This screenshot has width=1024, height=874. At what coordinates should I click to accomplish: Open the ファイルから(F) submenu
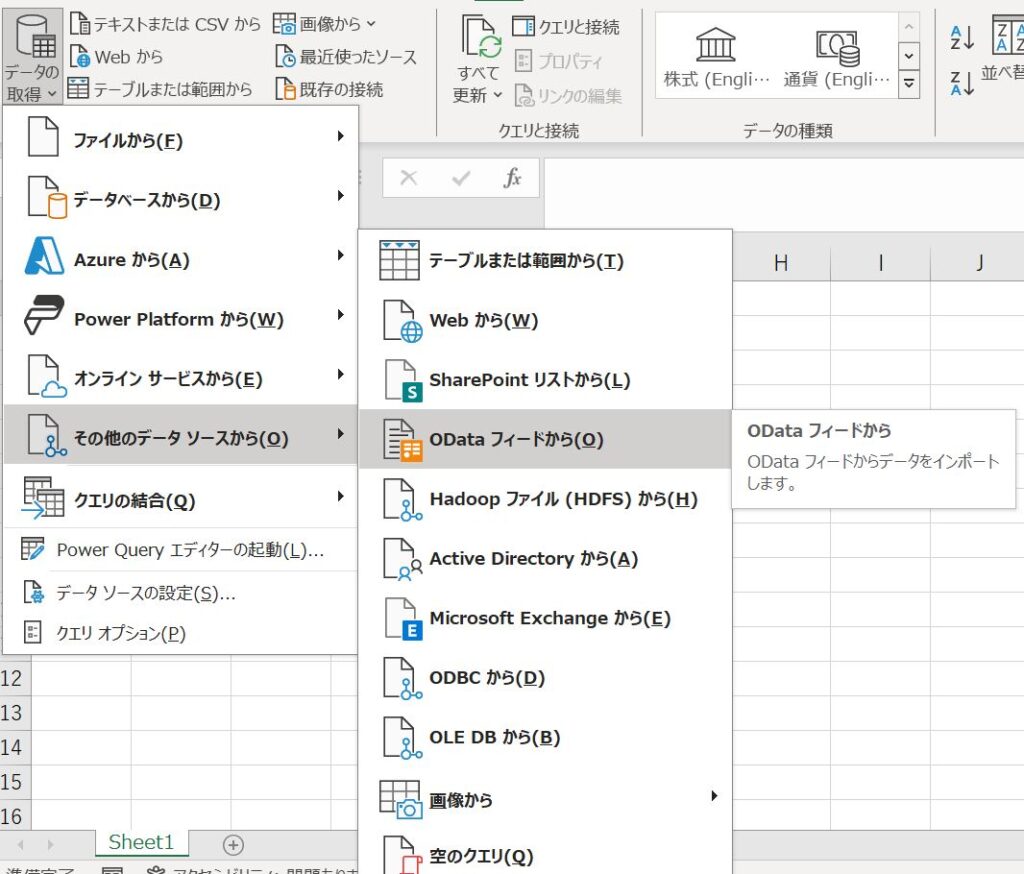coord(181,138)
